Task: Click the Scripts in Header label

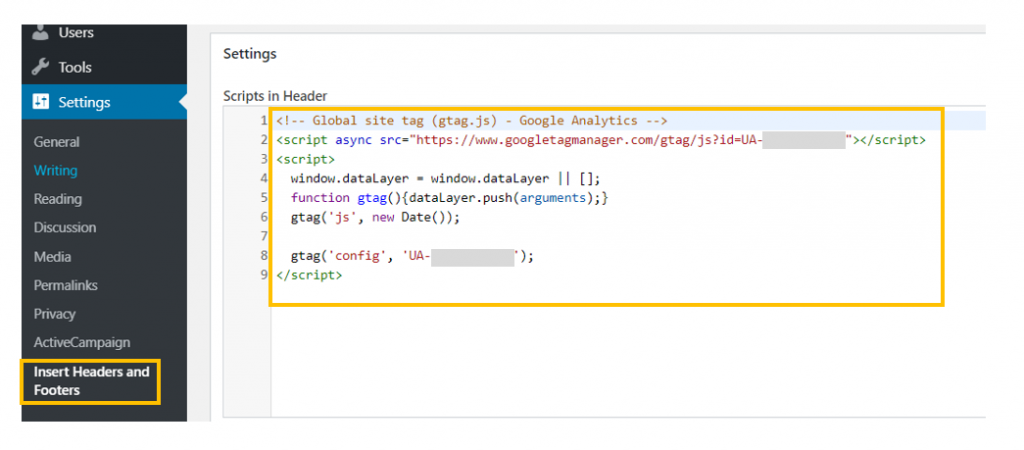Action: 275,96
